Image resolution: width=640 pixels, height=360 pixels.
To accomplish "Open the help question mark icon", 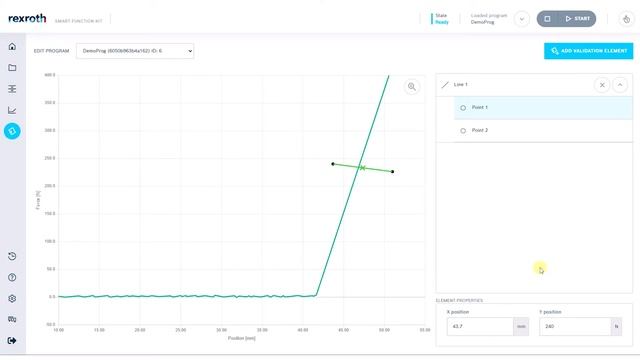I will (x=12, y=278).
